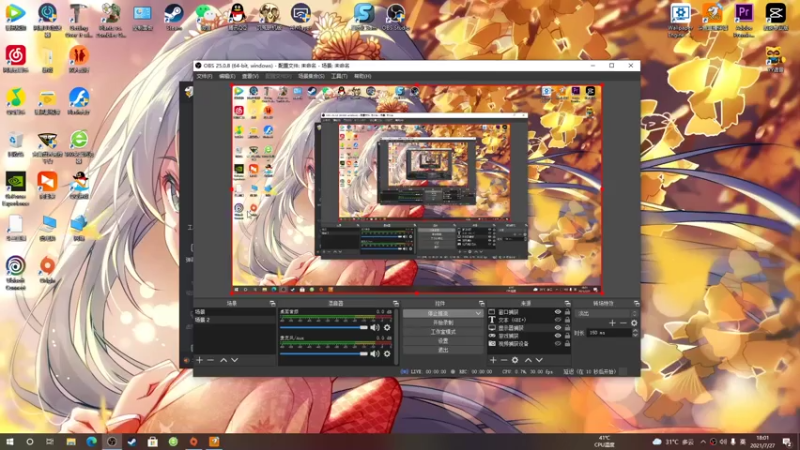Move selected source down
Screen dimensions: 800x450
point(539,360)
